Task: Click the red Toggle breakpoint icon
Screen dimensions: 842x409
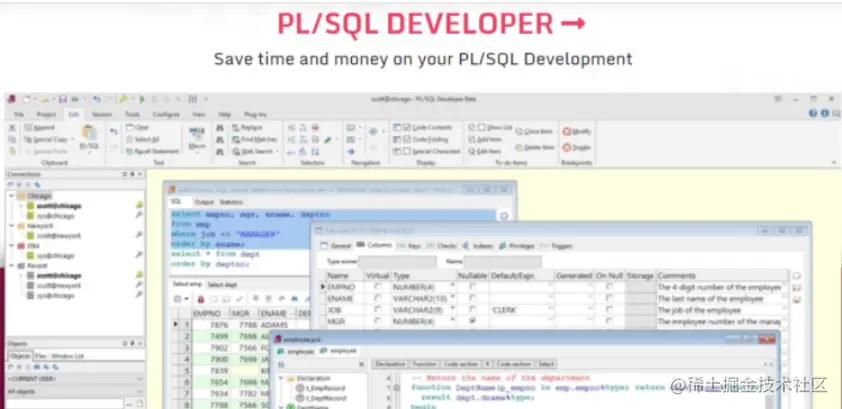Action: point(567,147)
